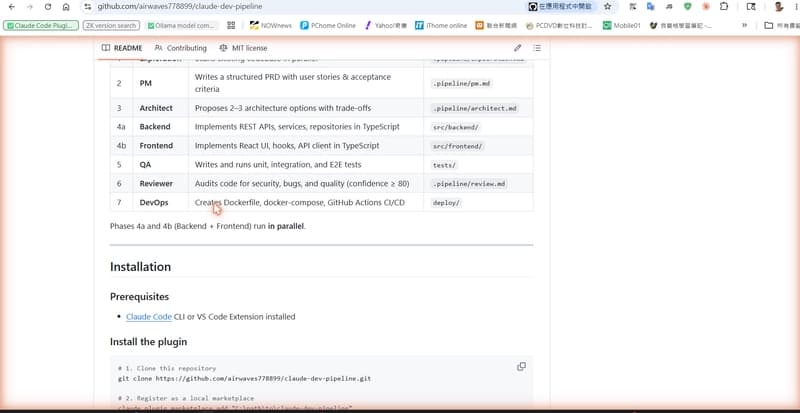View site information in the address bar
The image size is (800, 413).
[x=88, y=7]
